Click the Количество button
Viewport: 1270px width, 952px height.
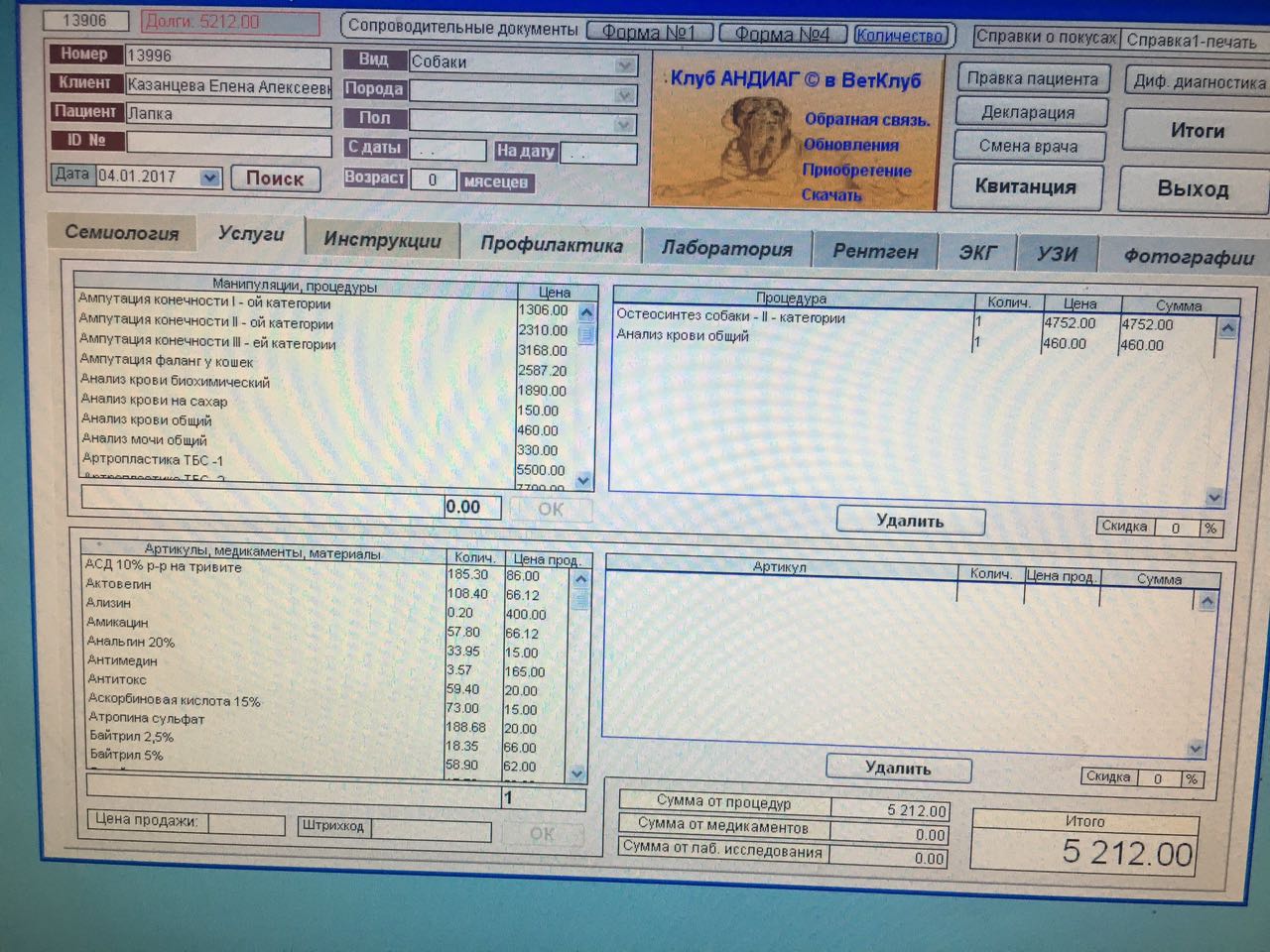click(899, 36)
